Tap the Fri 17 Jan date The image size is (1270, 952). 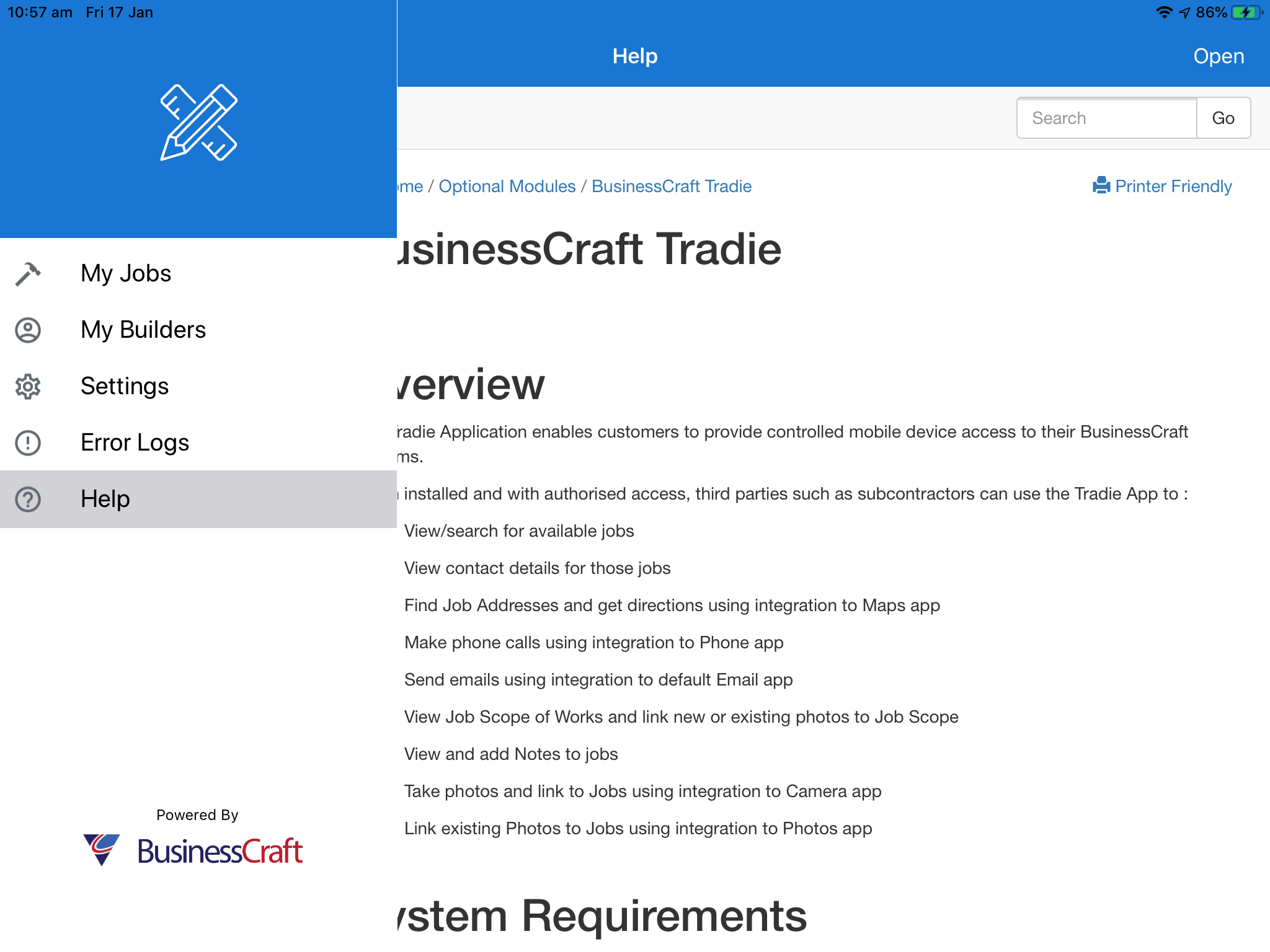point(119,12)
